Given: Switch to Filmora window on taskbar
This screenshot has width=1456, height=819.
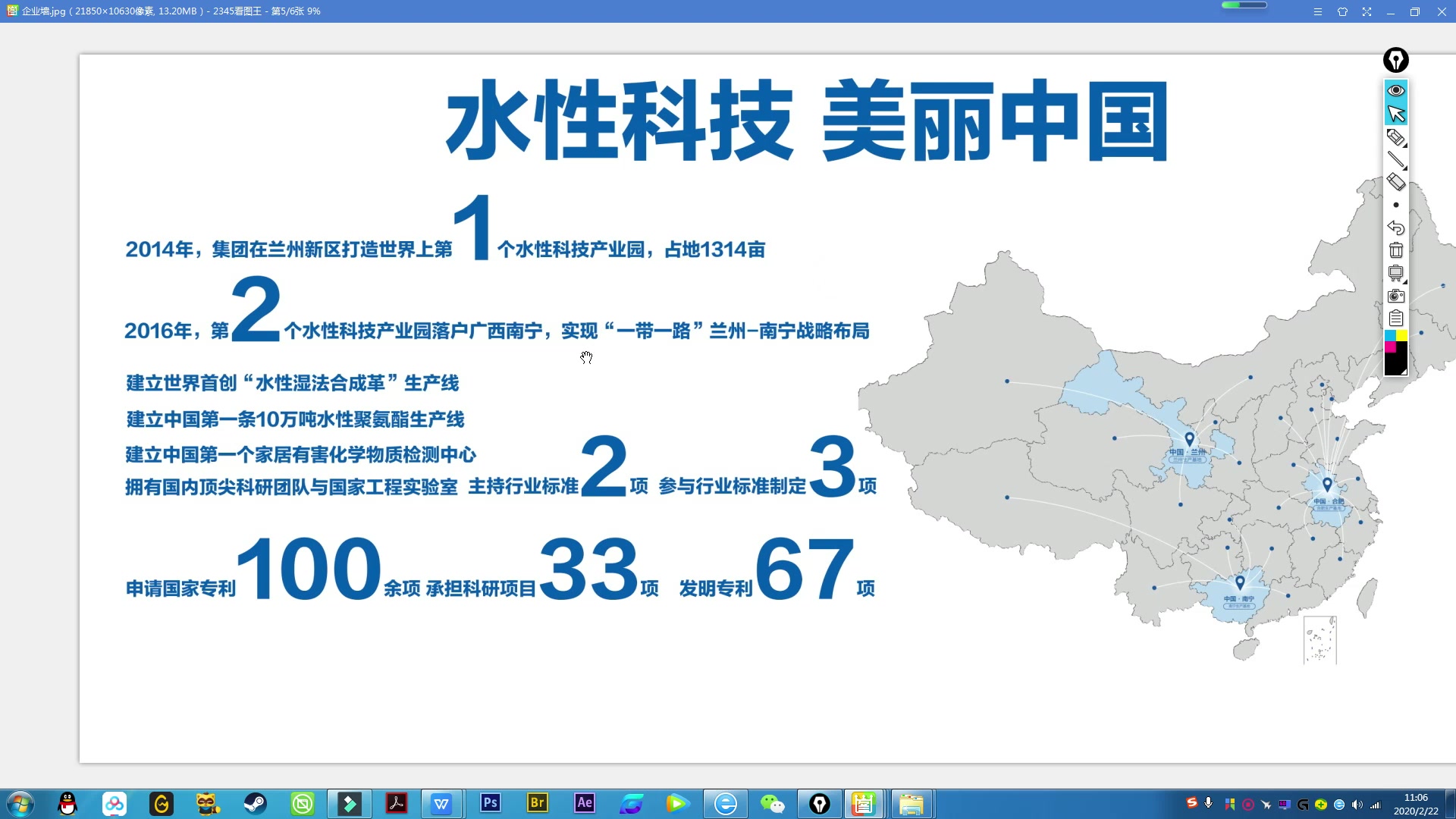Looking at the screenshot, I should [x=350, y=804].
